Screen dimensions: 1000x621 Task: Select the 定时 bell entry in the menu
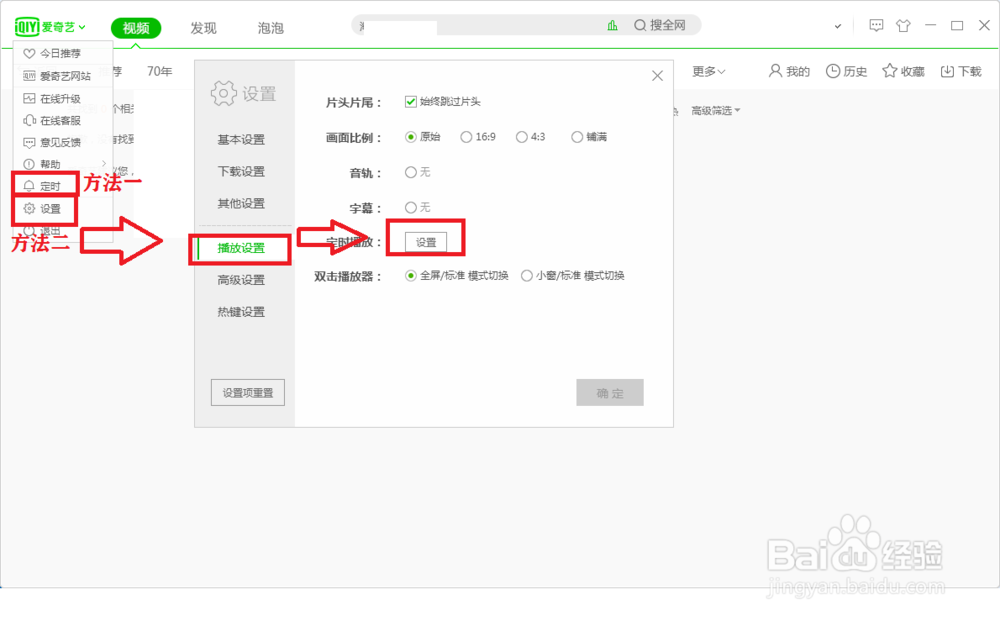tap(44, 185)
